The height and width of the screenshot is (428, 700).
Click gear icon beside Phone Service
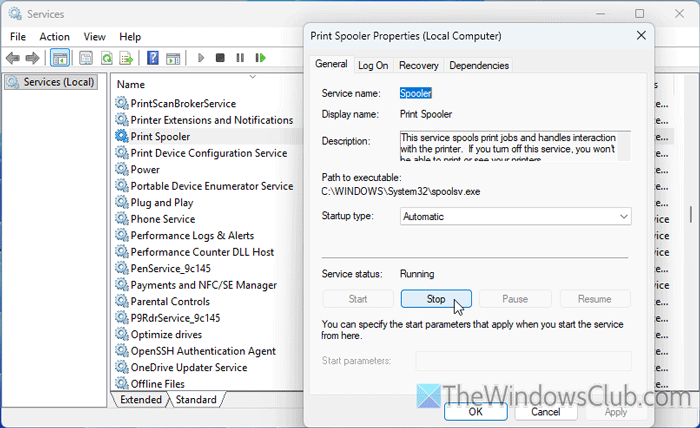(121, 219)
